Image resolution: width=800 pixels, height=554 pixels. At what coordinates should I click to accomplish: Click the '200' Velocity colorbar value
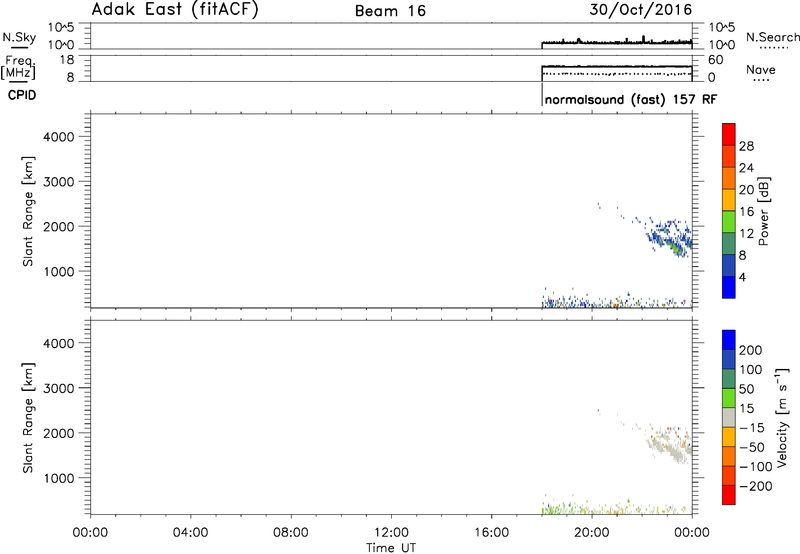click(x=751, y=350)
